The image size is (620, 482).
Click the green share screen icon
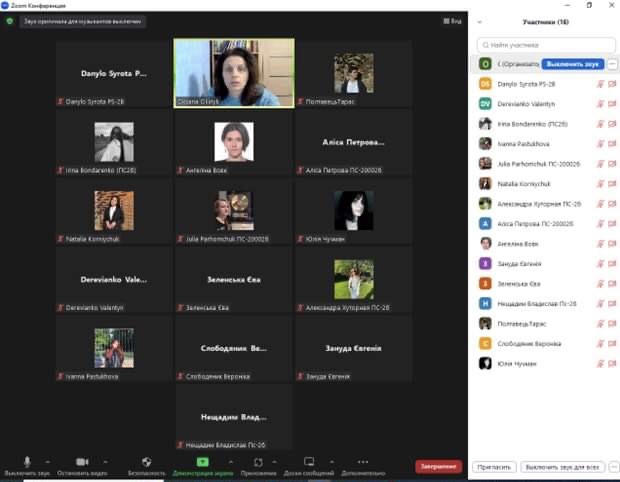click(x=202, y=461)
